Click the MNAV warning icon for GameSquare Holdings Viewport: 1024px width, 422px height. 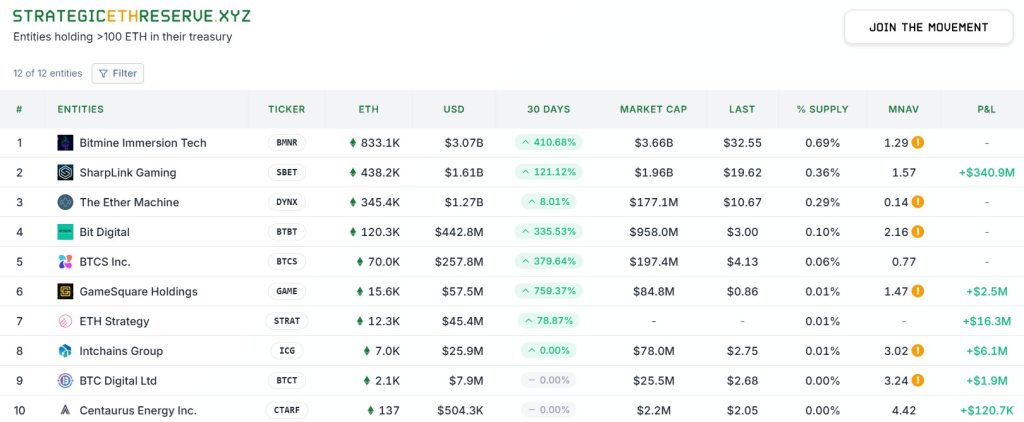coord(918,291)
